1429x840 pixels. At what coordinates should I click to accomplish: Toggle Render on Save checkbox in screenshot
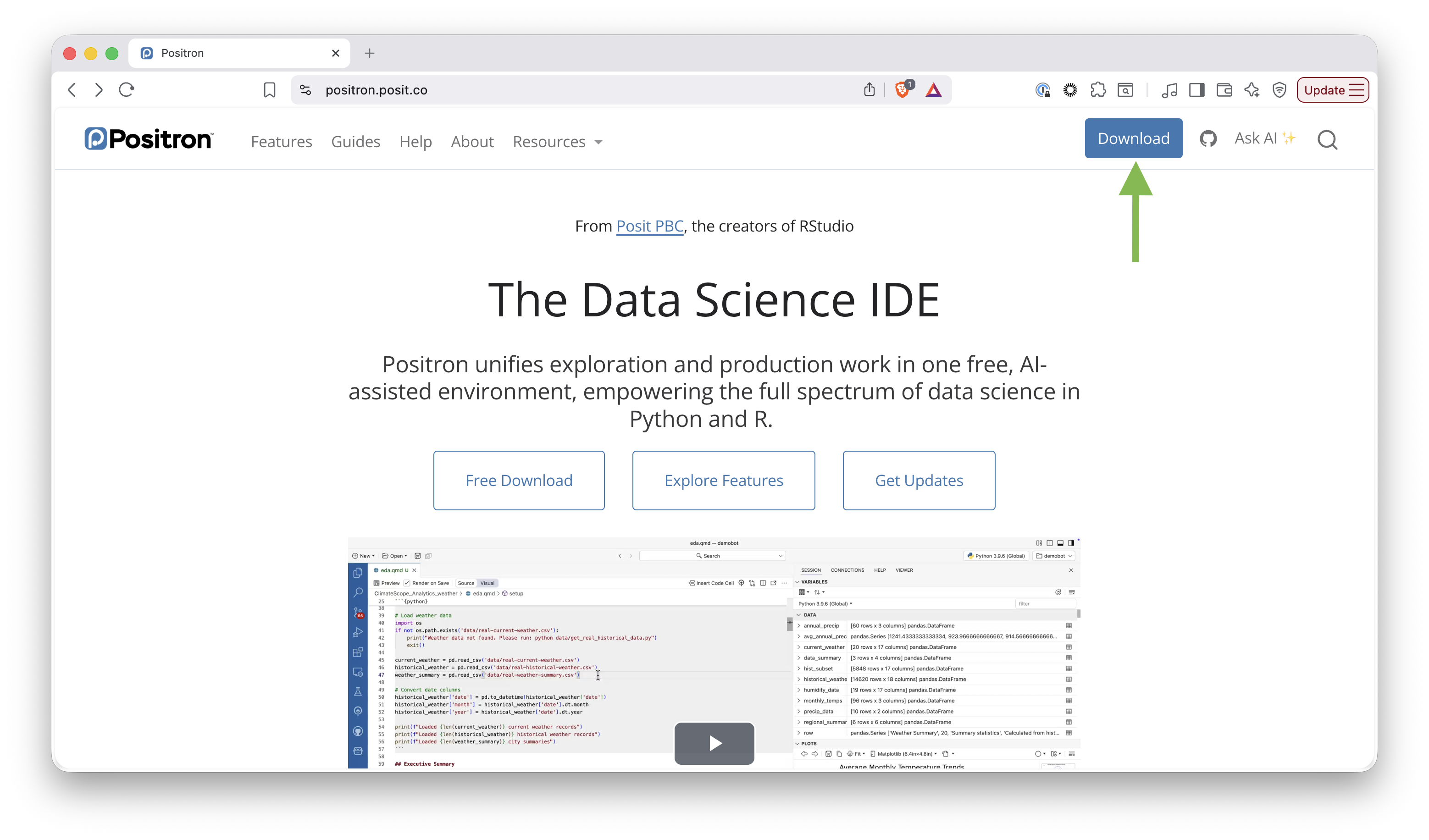[407, 583]
